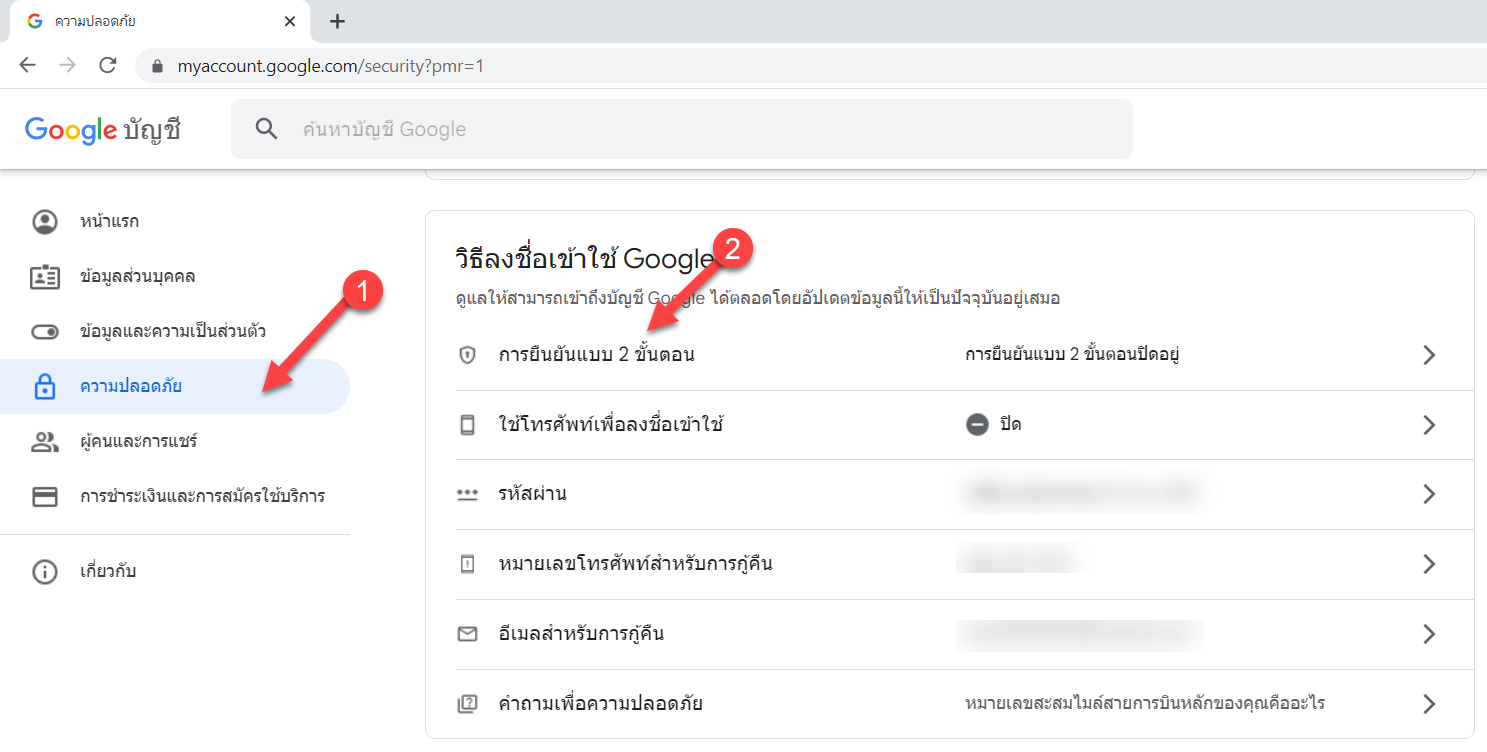Click the phone icon beside ใช้โทรศัพท์เพื่อลงชื่อเข้าใช้
Viewport: 1487px width, 752px height.
pyautogui.click(x=467, y=425)
